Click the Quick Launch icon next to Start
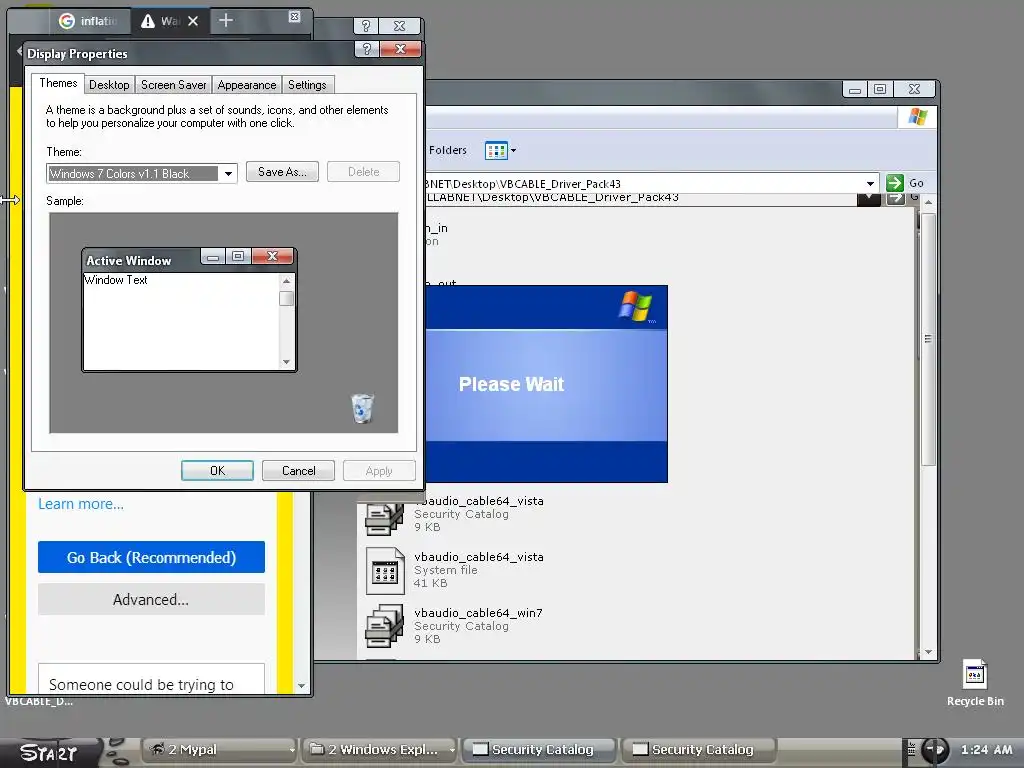The height and width of the screenshot is (768, 1024). tap(118, 752)
